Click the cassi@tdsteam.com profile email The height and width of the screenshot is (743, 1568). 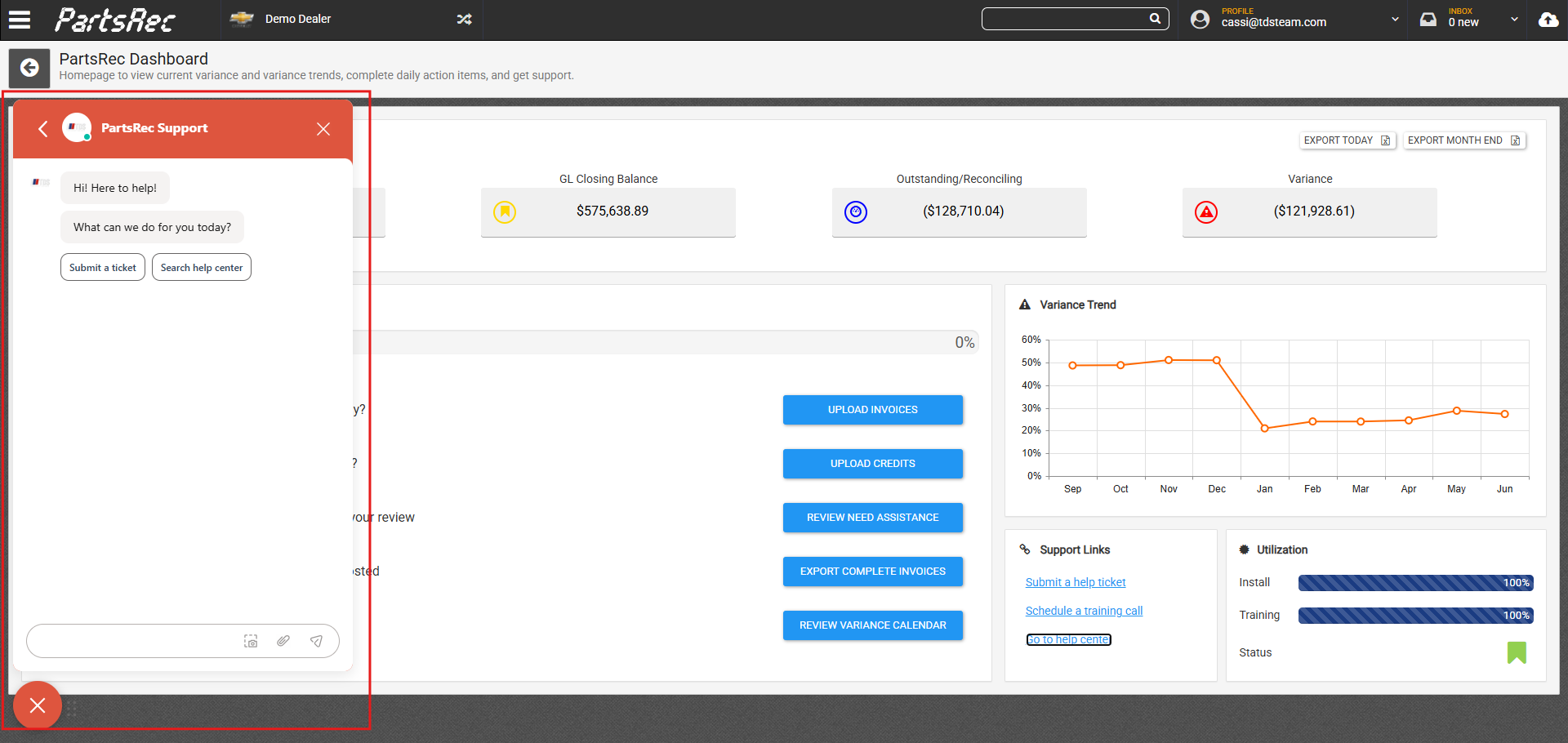click(1274, 23)
